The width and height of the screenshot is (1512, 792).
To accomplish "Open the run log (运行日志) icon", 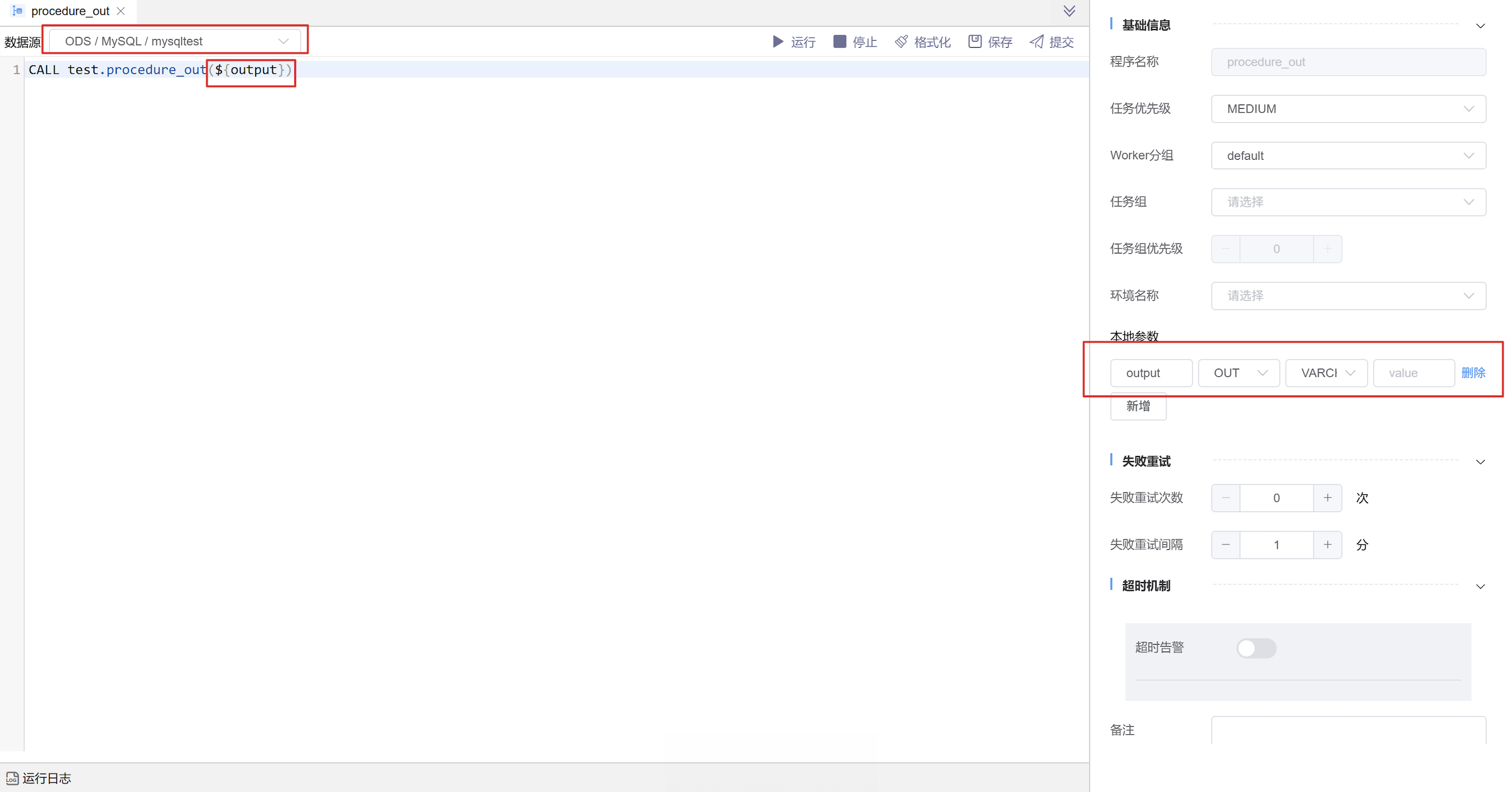I will 12,778.
